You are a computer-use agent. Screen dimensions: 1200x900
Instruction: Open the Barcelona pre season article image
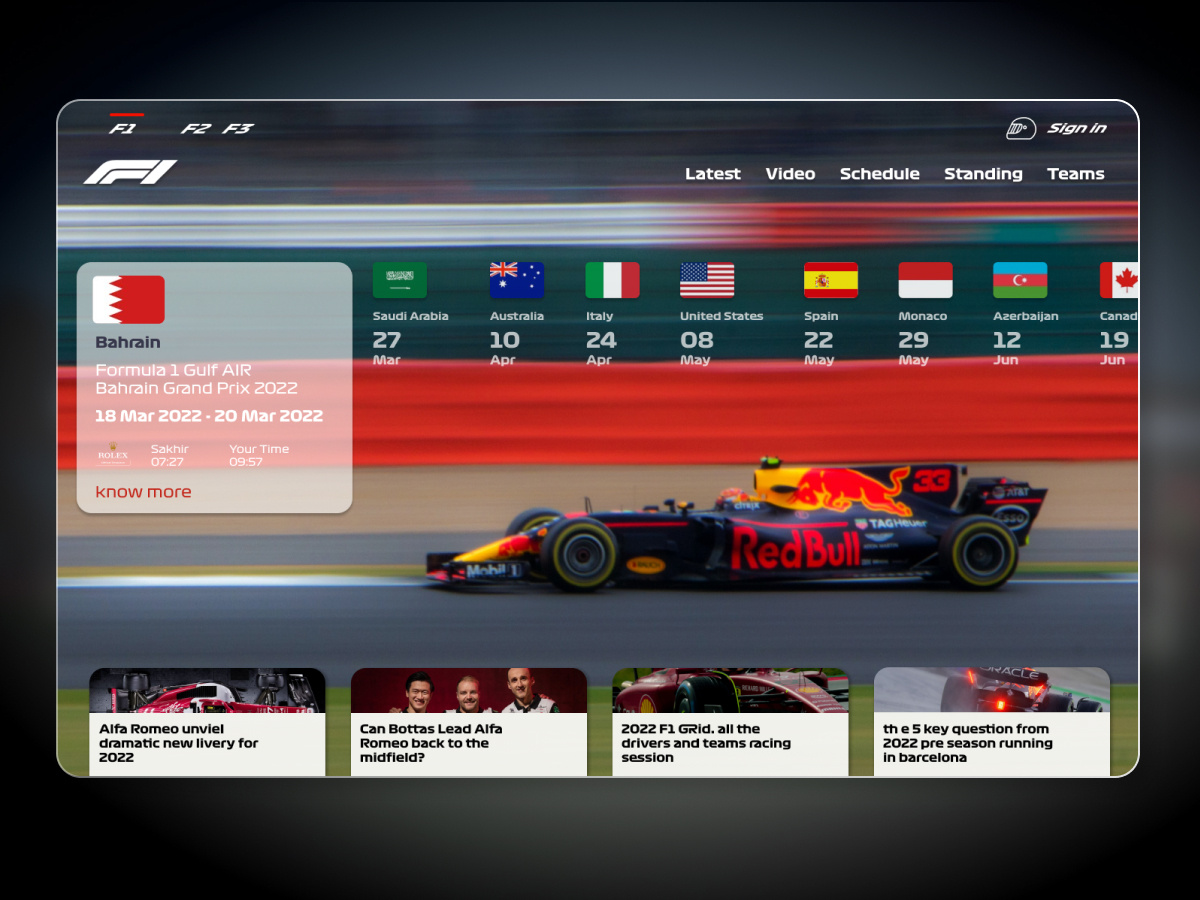point(992,690)
